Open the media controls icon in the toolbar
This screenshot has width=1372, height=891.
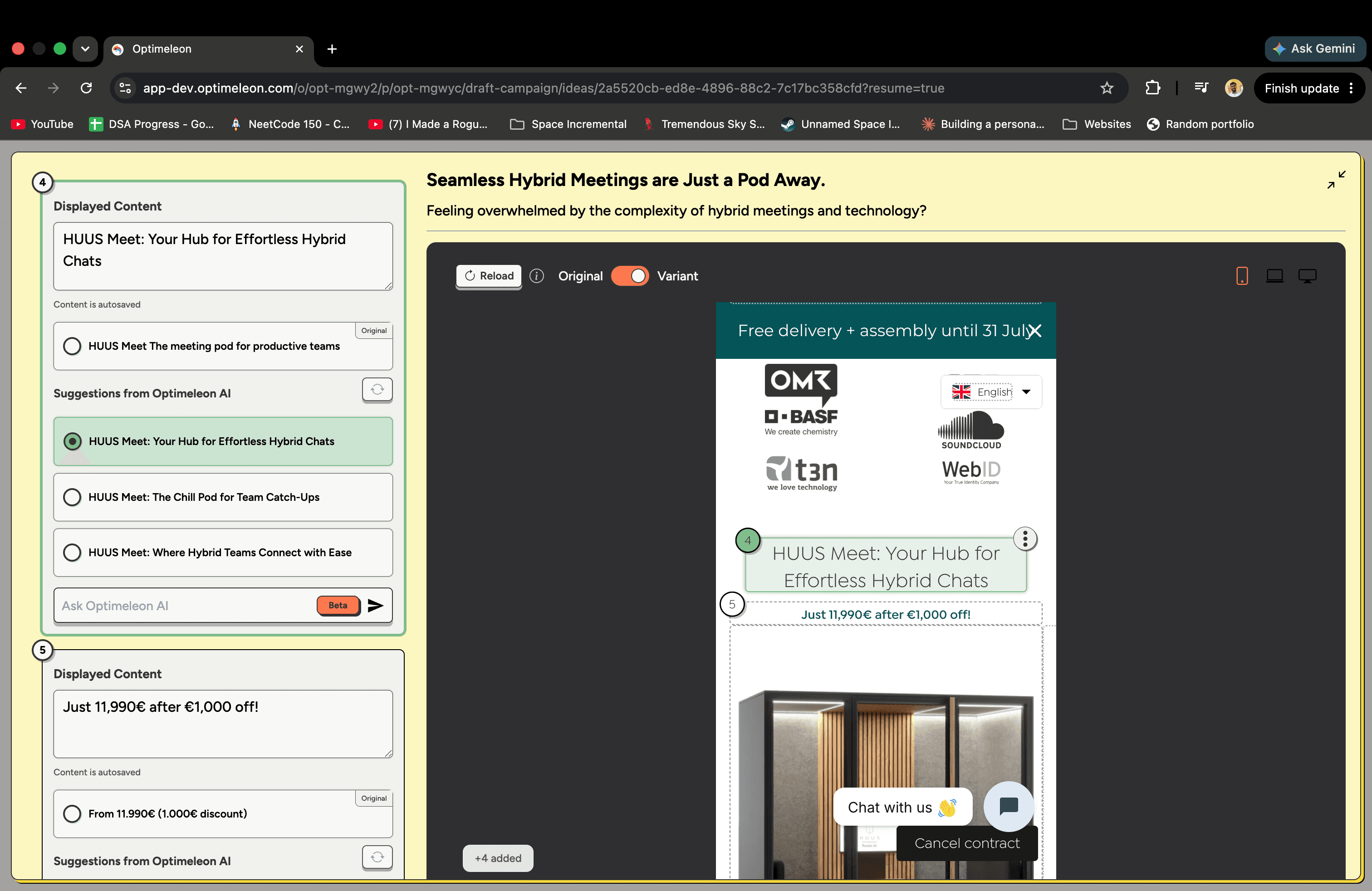pos(1201,88)
